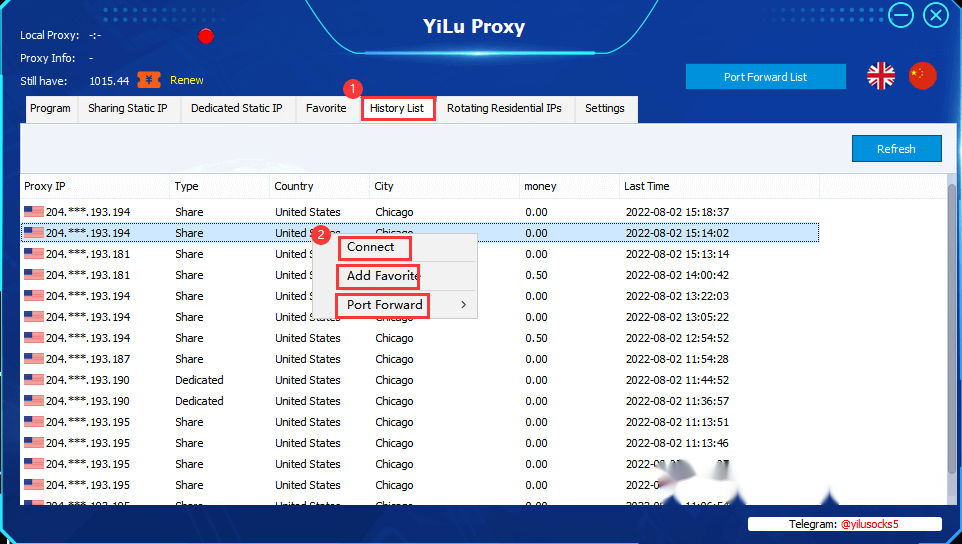Viewport: 962px width, 544px height.
Task: Go to the Settings tab
Action: [x=605, y=109]
